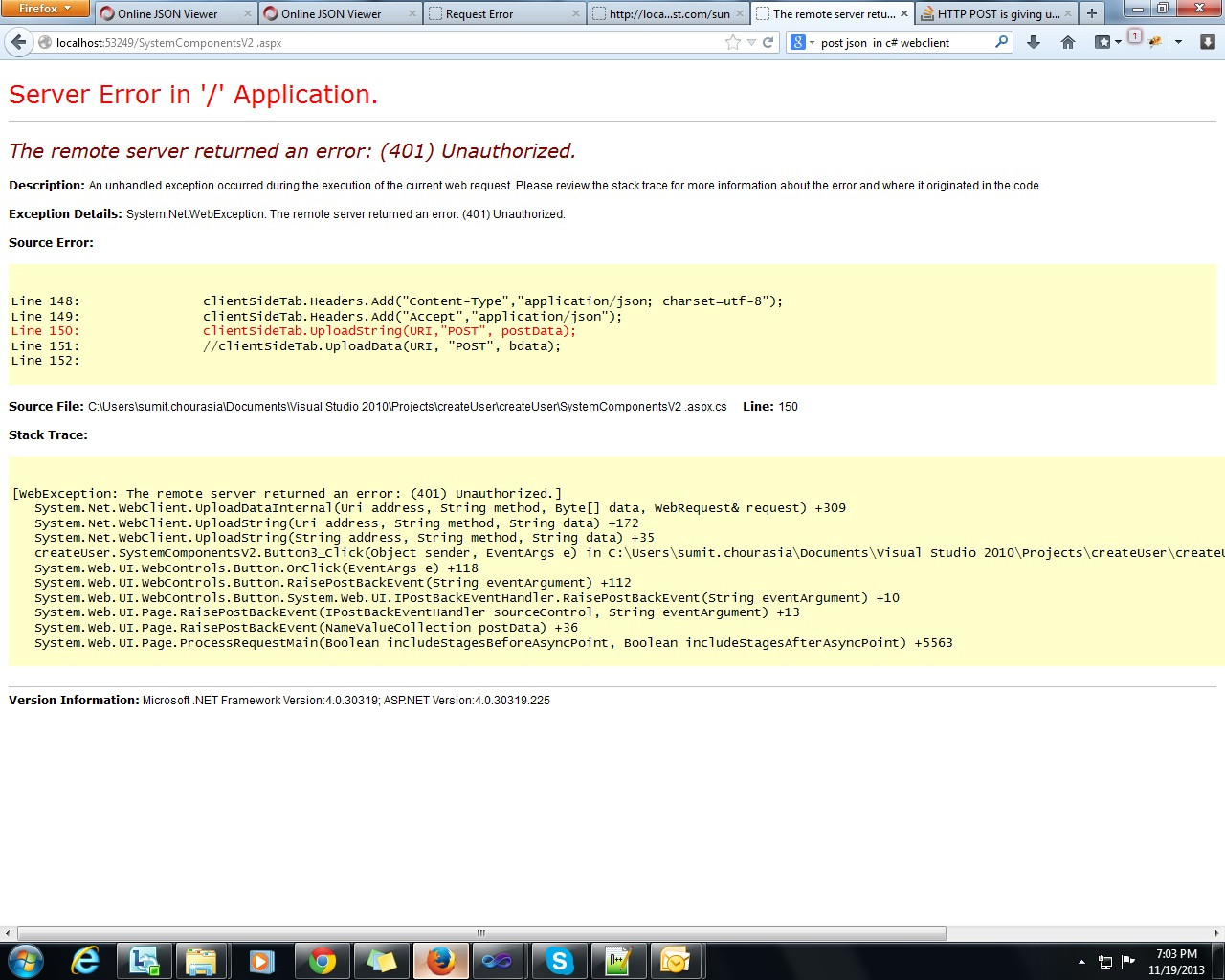The width and height of the screenshot is (1225, 980).
Task: Show Bookmarks via the star-panel icon
Action: [x=1102, y=42]
